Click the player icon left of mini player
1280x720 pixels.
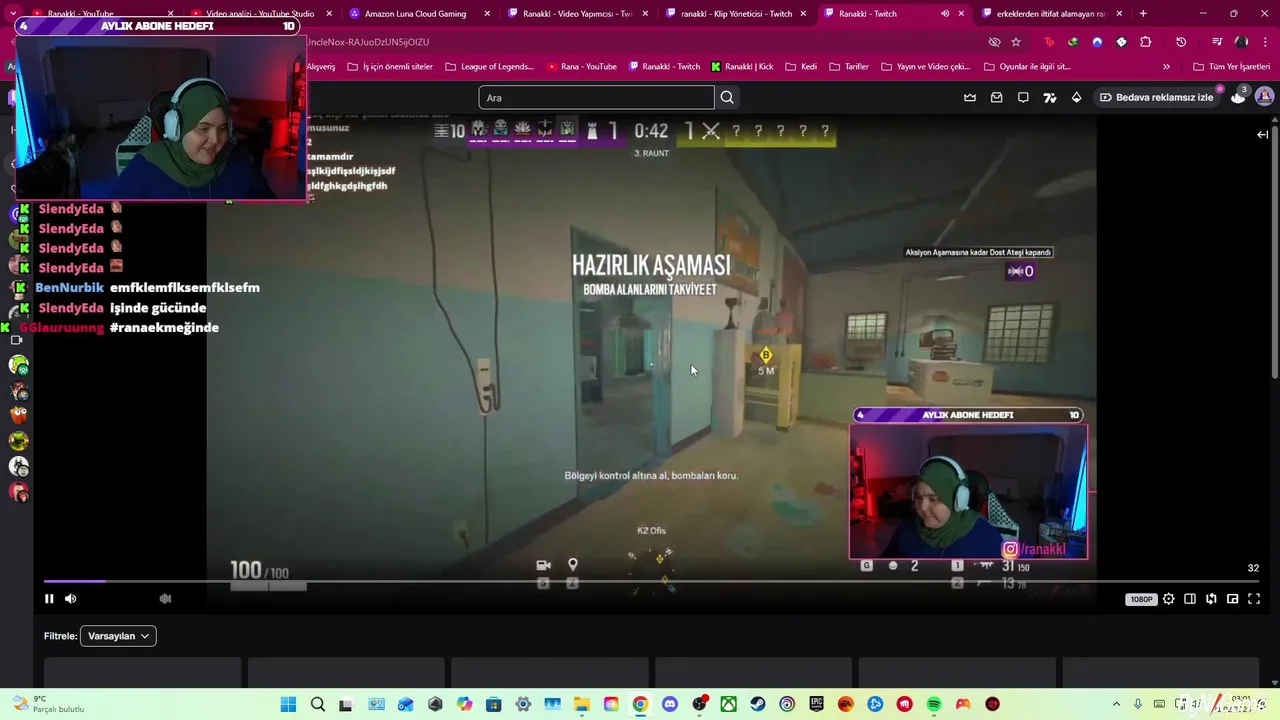click(1211, 599)
